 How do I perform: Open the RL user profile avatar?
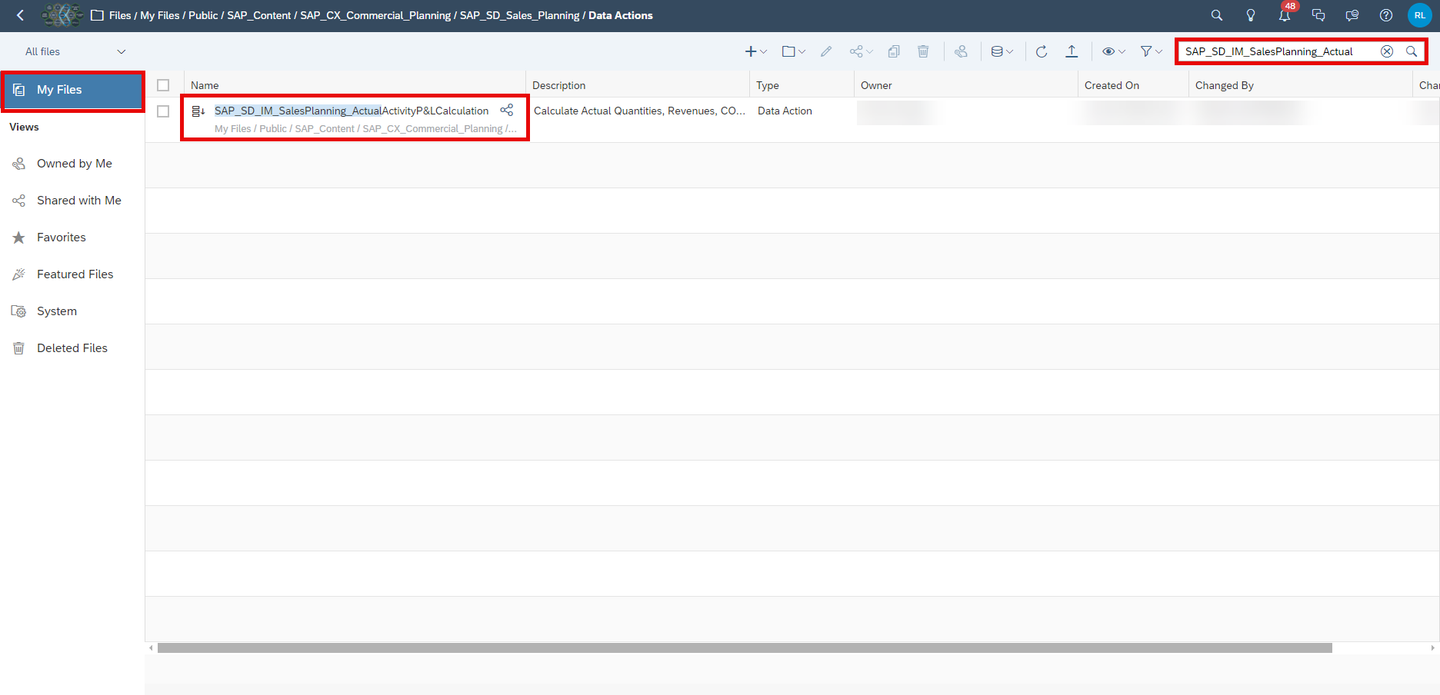pos(1420,15)
